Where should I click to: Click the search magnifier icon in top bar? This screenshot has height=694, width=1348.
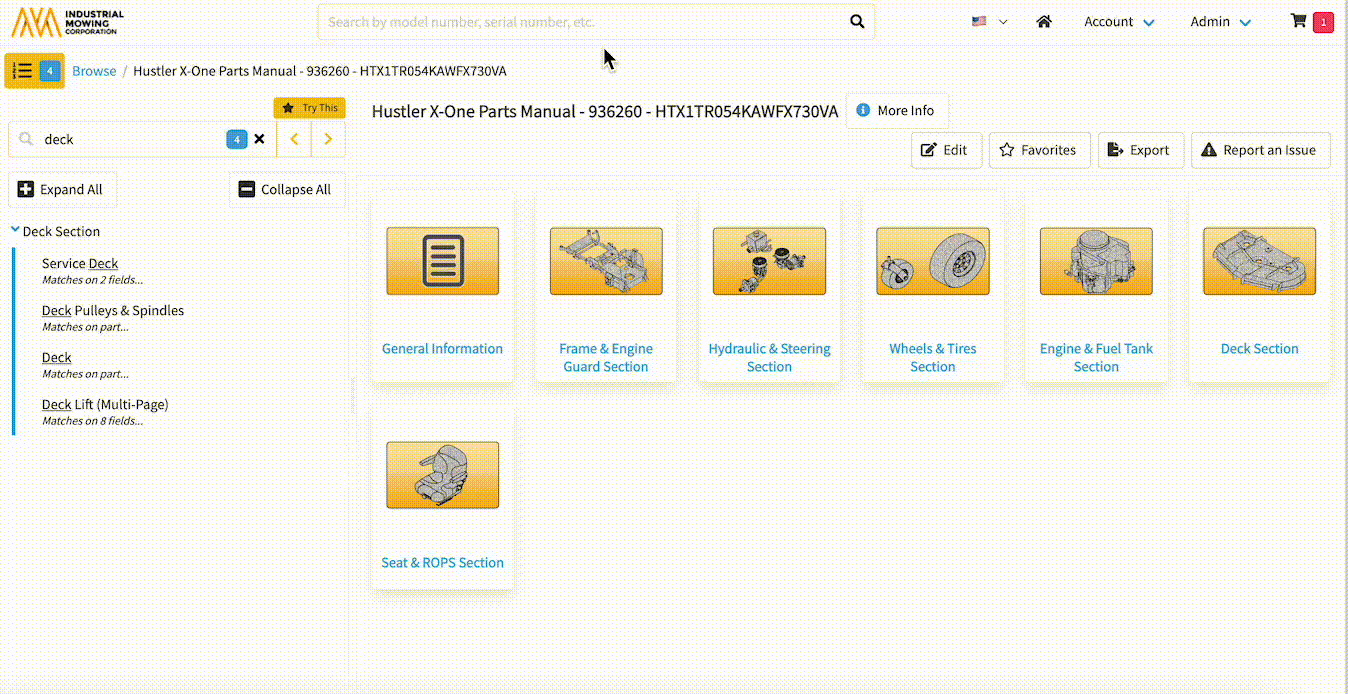coord(857,21)
